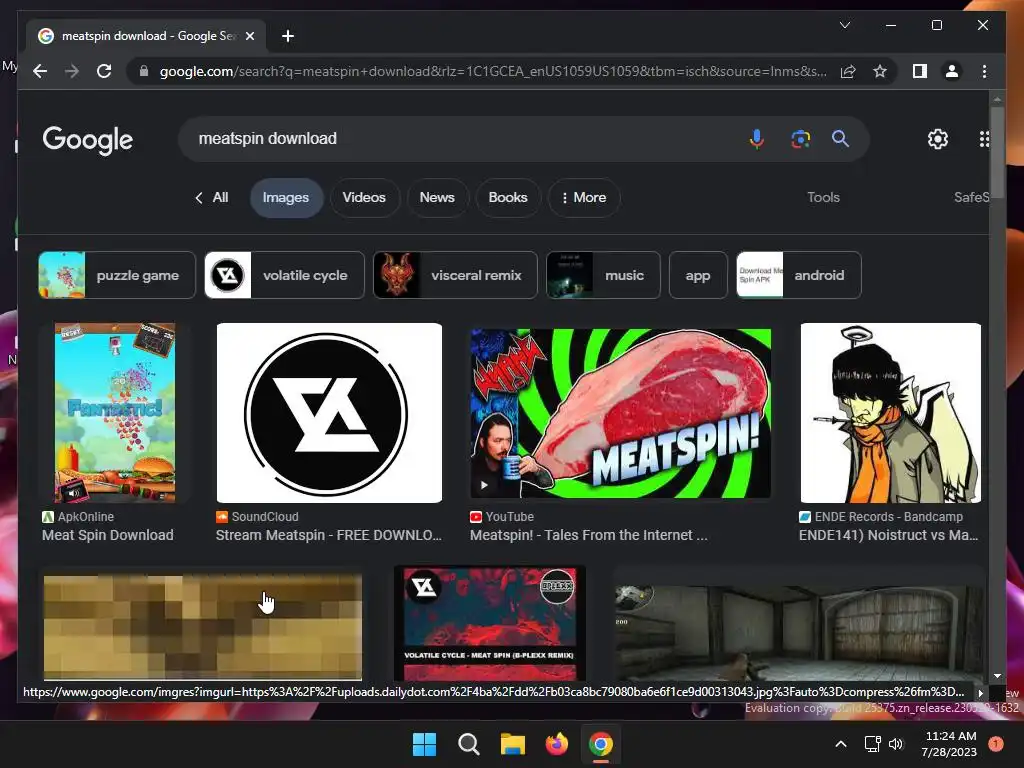Close the meatspin download tab
The width and height of the screenshot is (1024, 768).
pyautogui.click(x=249, y=36)
